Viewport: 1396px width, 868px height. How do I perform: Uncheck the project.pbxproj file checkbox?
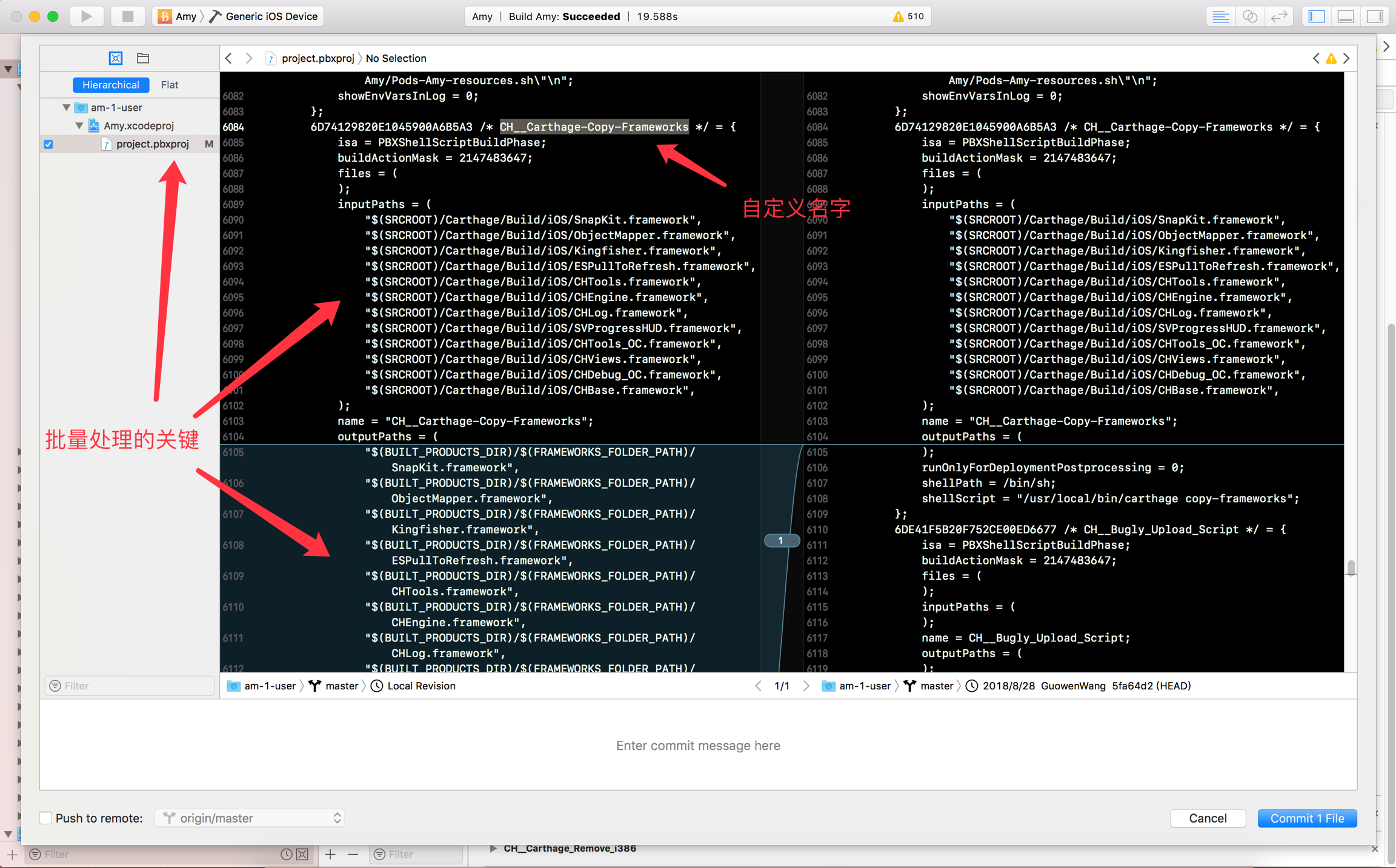(48, 144)
